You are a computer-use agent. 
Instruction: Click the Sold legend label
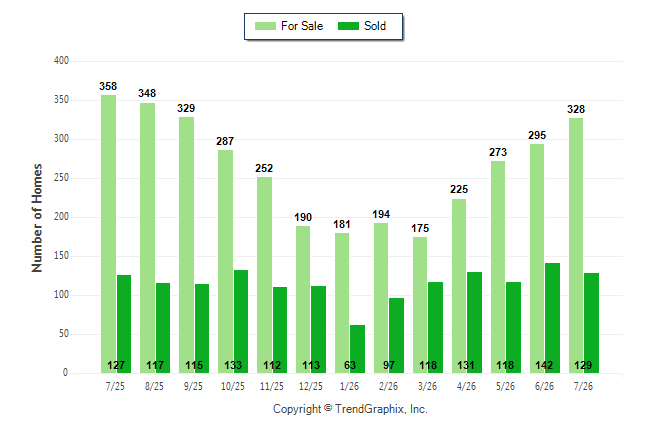click(374, 26)
